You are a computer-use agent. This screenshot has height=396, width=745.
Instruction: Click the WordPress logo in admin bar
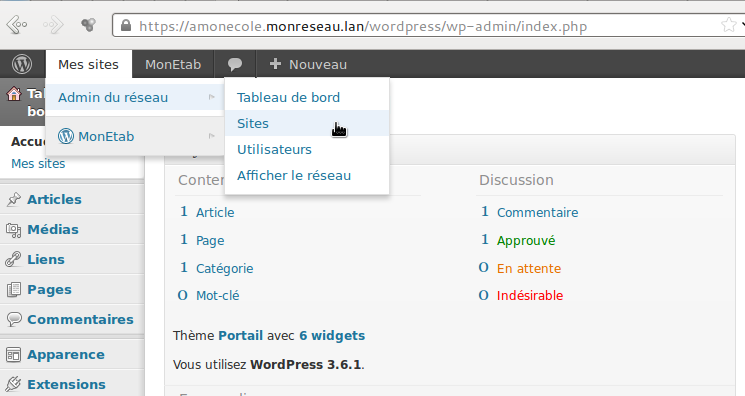[22, 64]
